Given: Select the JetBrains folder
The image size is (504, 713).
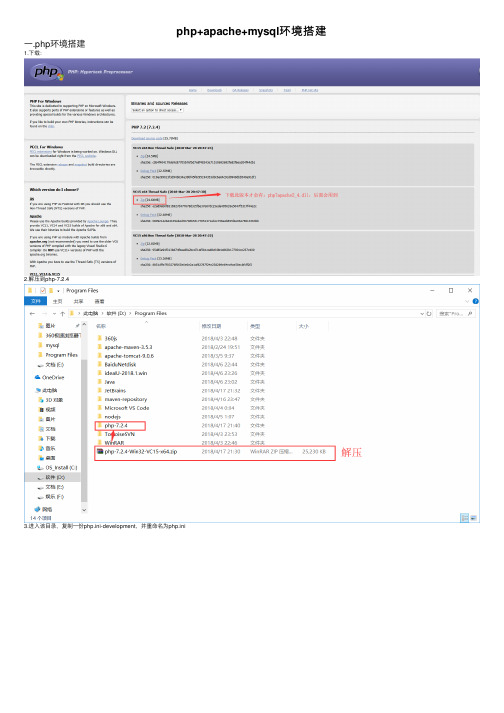Looking at the screenshot, I should (x=115, y=391).
